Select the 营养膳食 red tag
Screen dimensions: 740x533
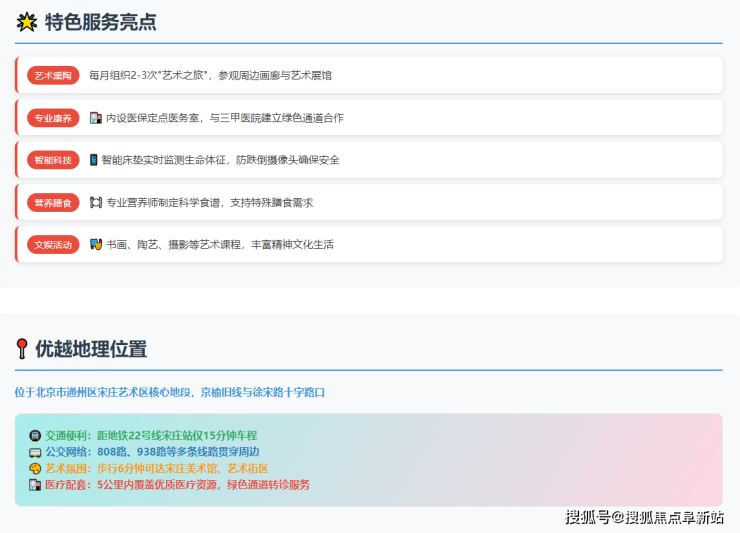pos(53,202)
